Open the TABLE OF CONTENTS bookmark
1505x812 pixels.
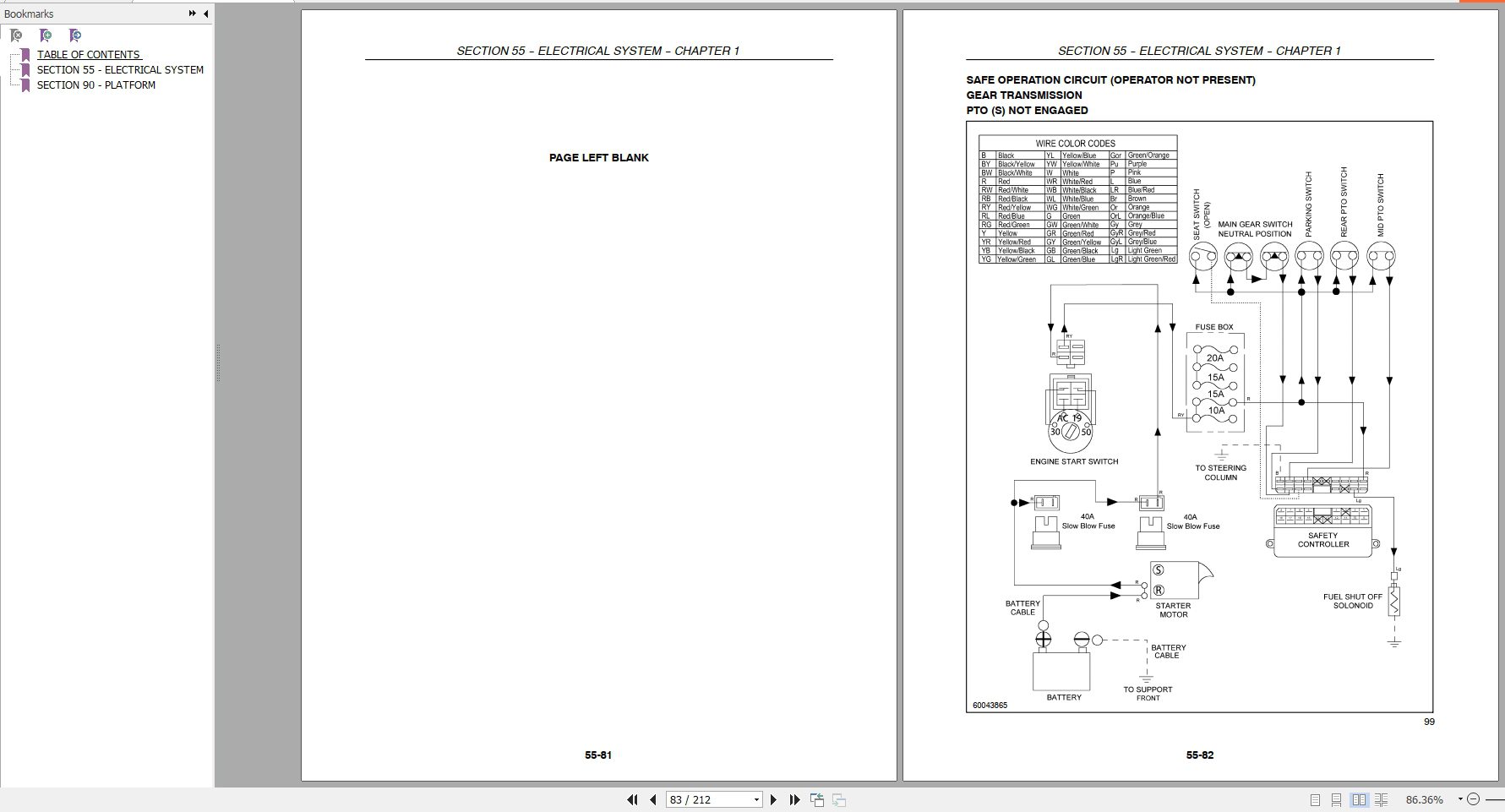[89, 54]
